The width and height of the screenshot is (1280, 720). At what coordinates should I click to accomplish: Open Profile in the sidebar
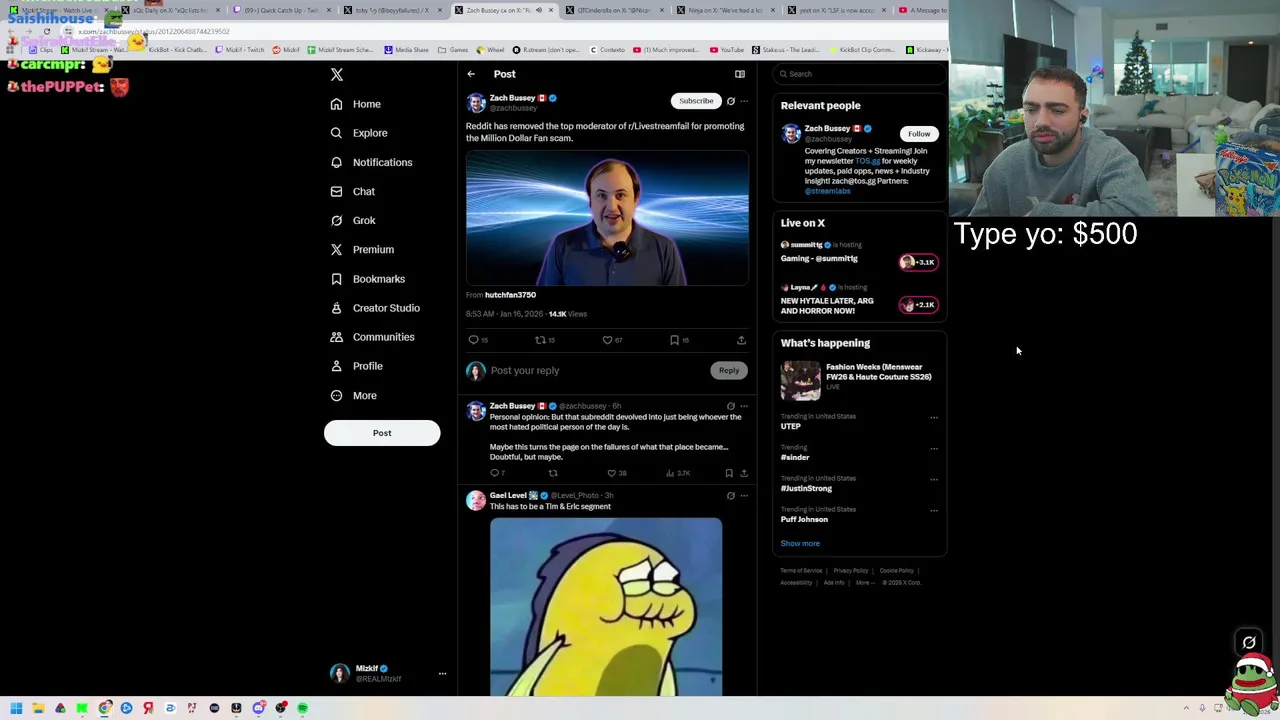pos(356,366)
